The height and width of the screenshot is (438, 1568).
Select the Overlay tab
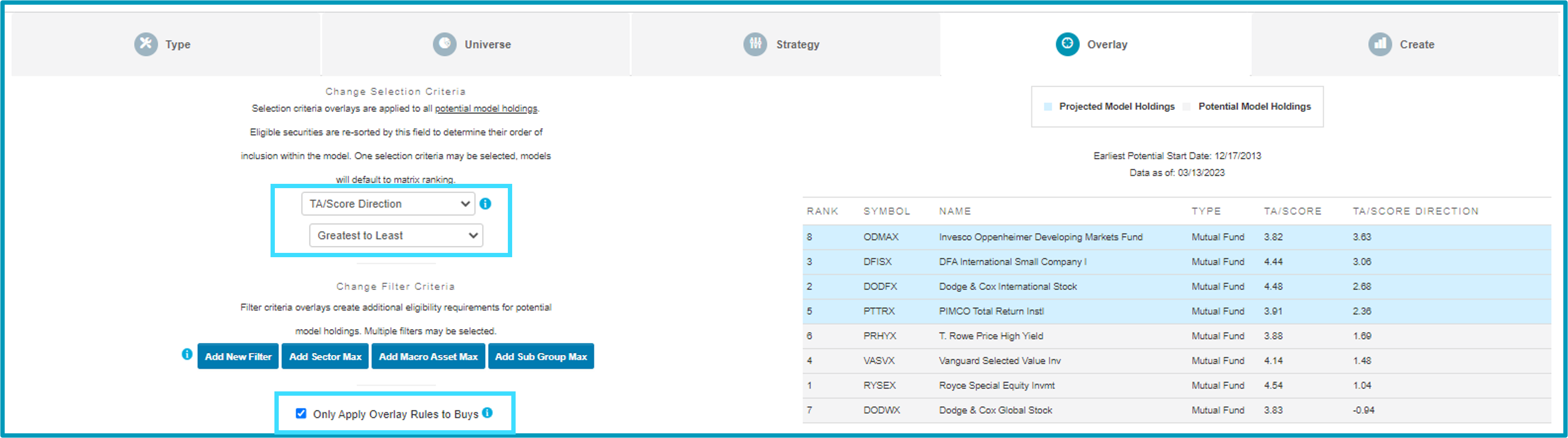[1096, 44]
